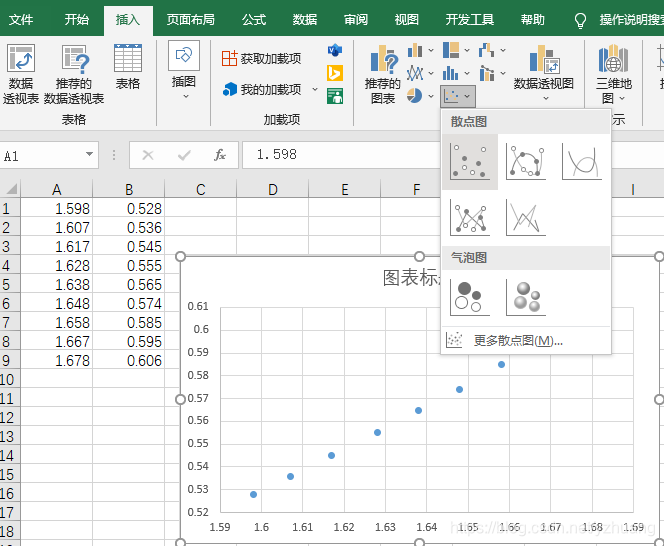Select the 3-D bubble chart option

(x=526, y=297)
